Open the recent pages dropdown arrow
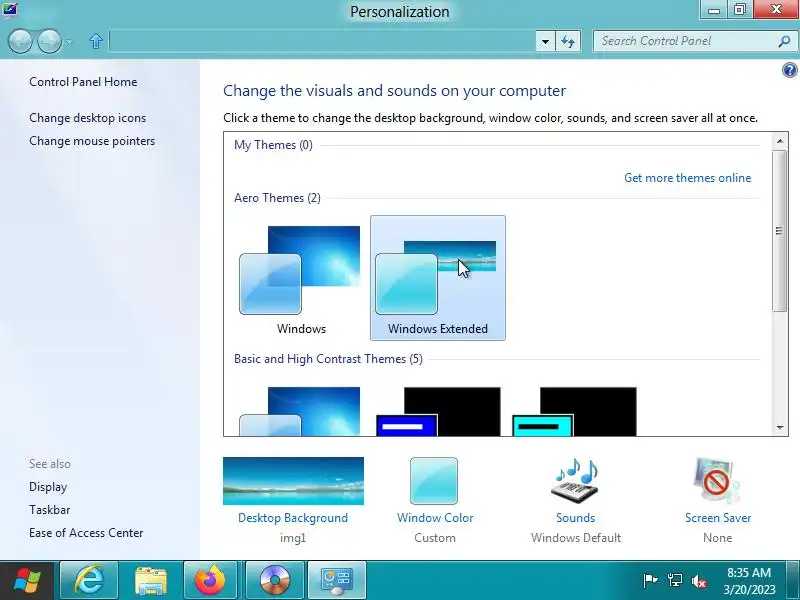Screen dimensions: 800x600 click(69, 42)
